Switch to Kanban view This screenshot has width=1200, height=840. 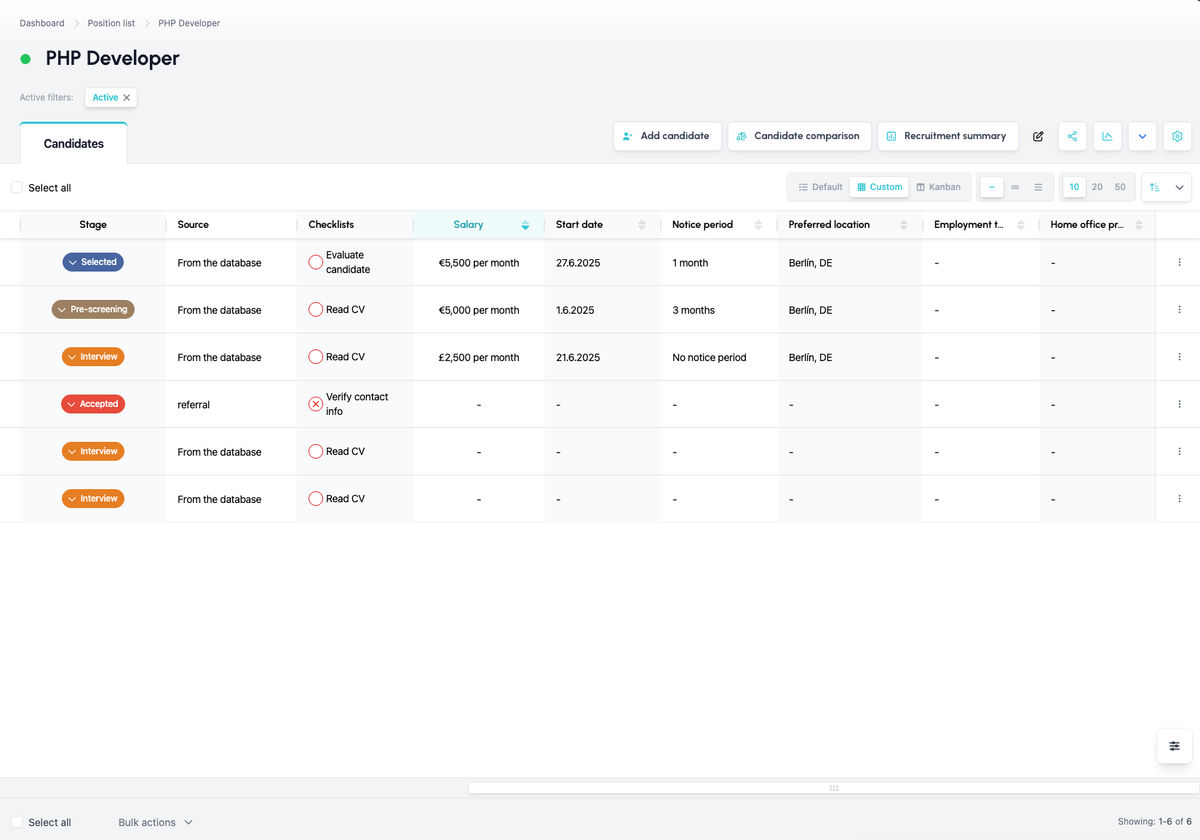coord(939,187)
